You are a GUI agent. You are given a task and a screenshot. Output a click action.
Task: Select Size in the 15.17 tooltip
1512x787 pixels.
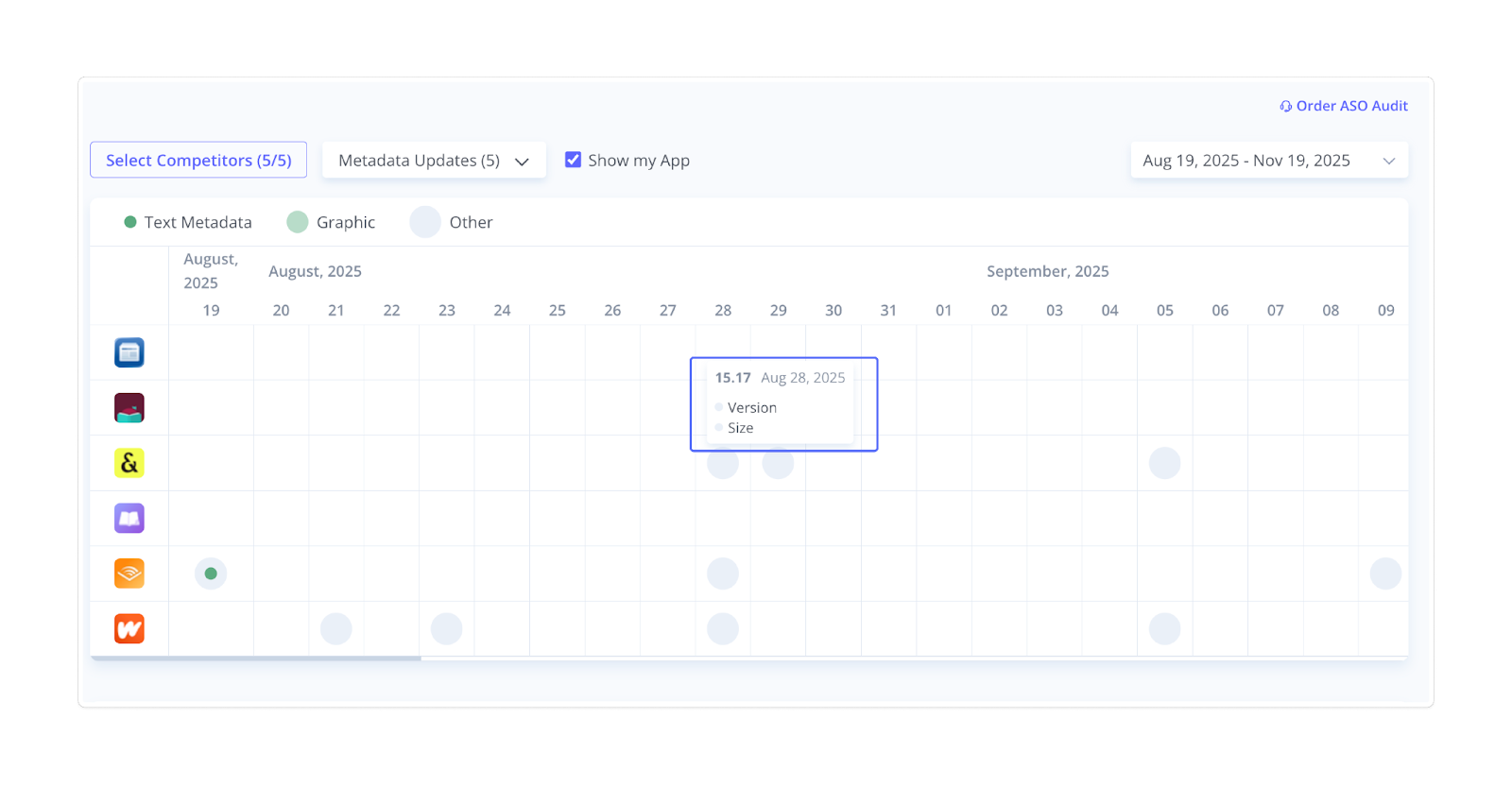click(x=740, y=428)
